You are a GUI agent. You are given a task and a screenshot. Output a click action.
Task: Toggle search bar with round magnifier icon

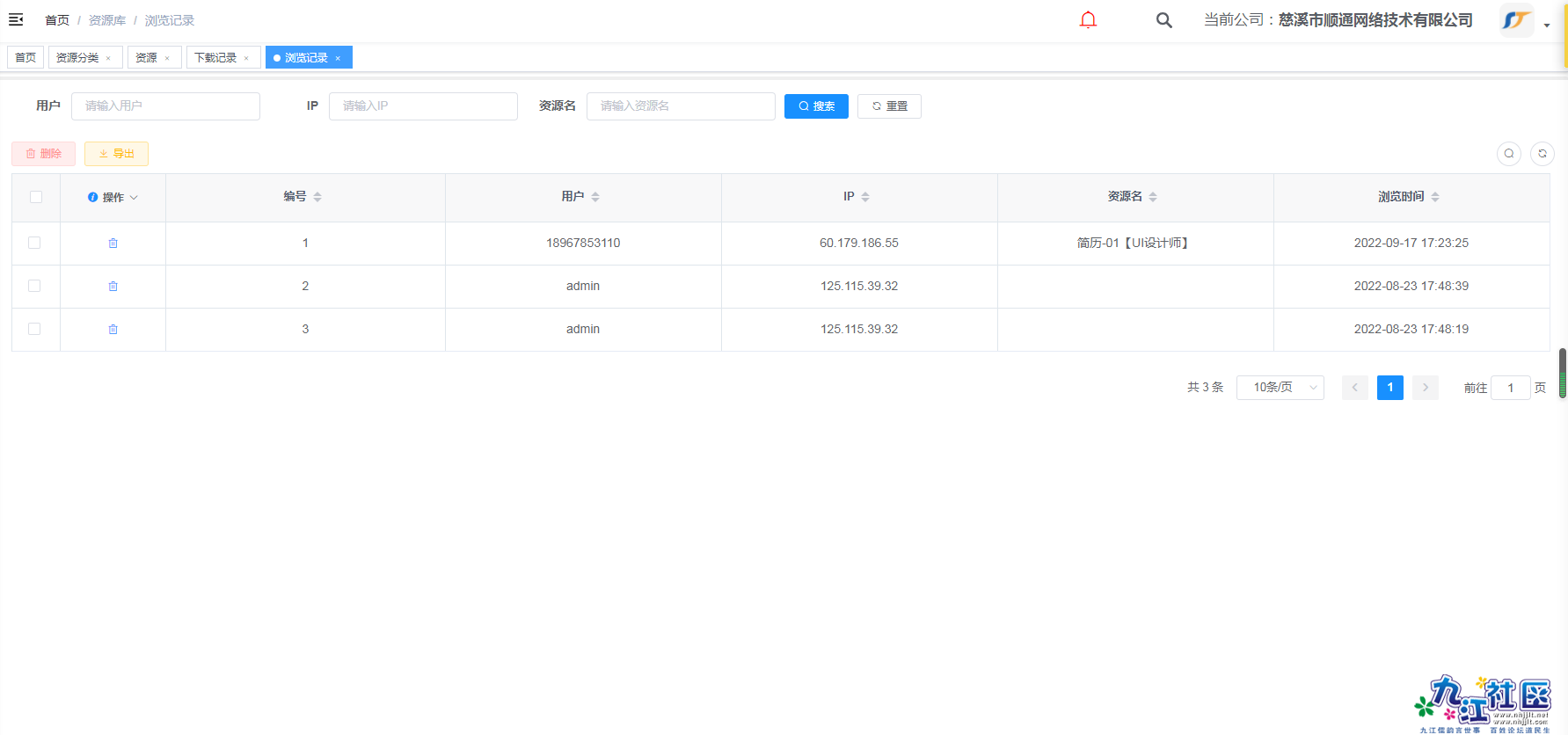click(x=1509, y=154)
